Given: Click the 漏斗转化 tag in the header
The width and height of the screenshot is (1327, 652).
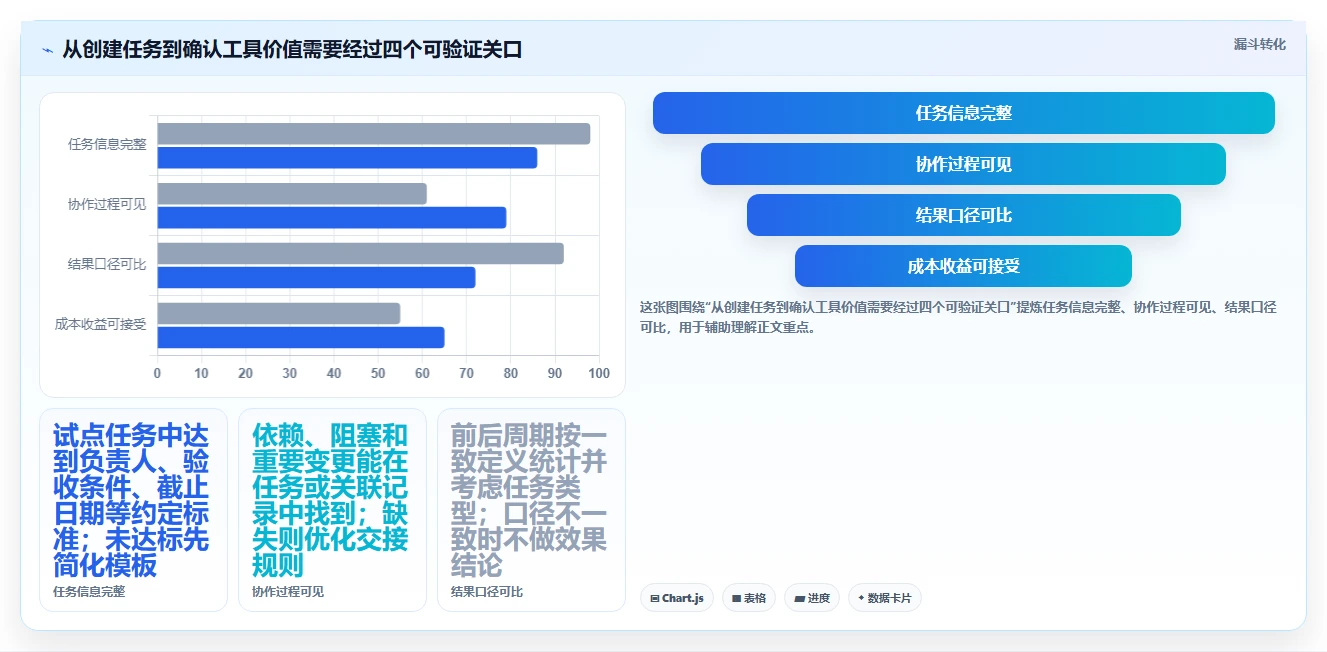Looking at the screenshot, I should [1259, 44].
